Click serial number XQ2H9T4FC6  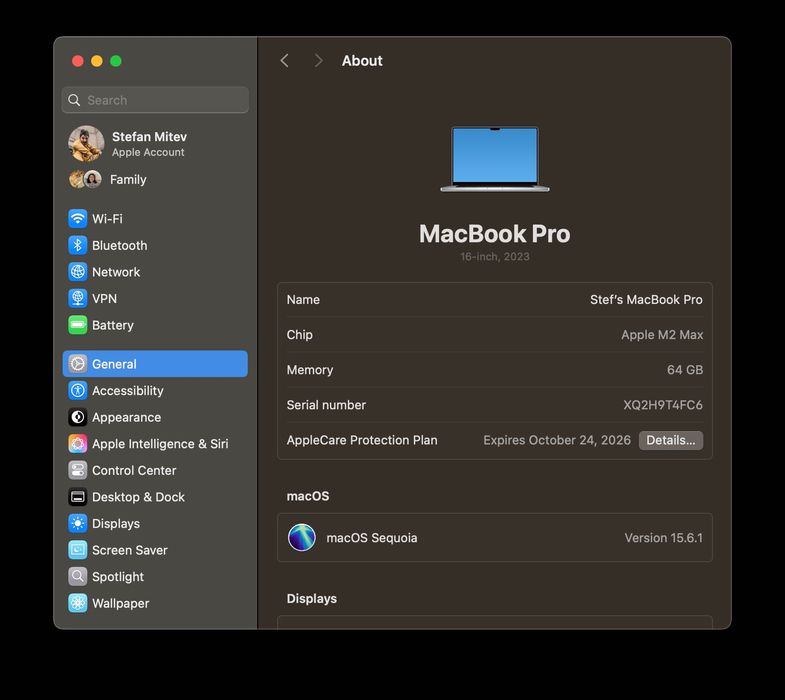coord(663,405)
